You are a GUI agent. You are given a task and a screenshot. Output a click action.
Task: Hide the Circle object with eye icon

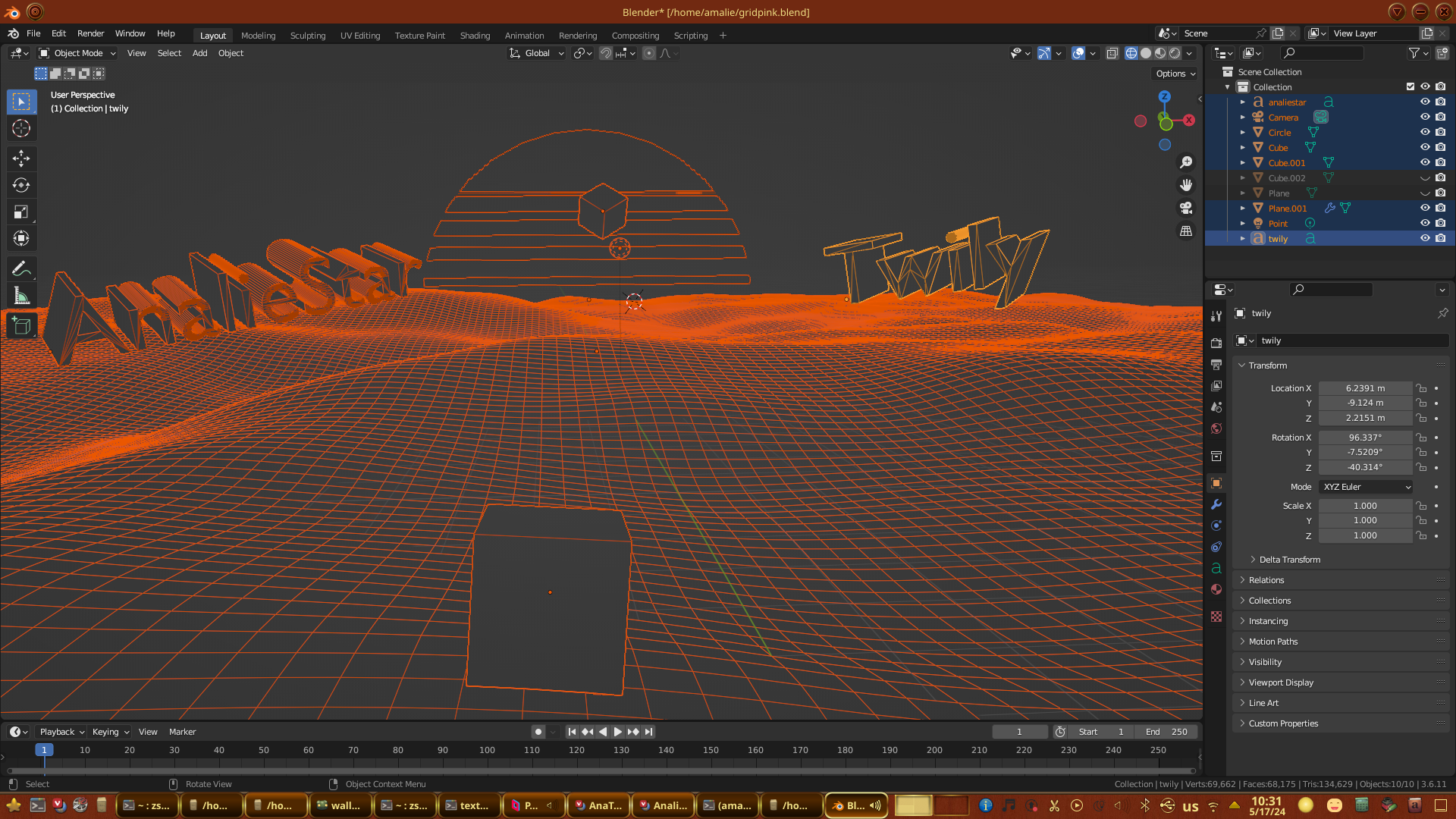coord(1425,132)
